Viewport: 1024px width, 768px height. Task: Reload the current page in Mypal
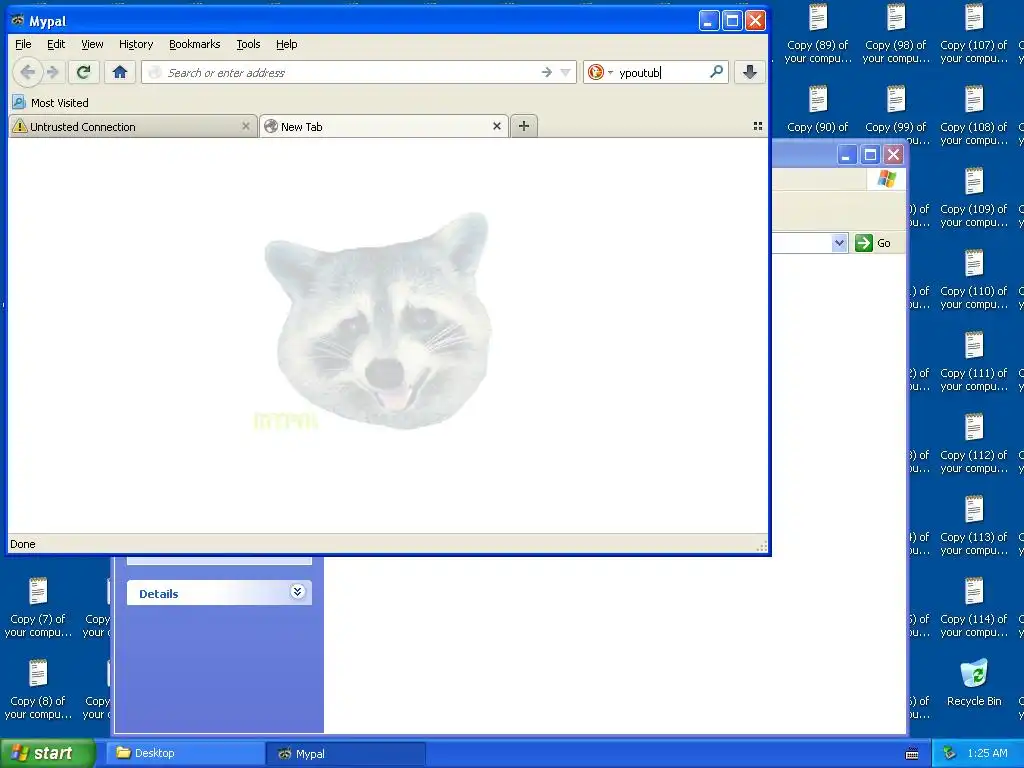pos(83,72)
